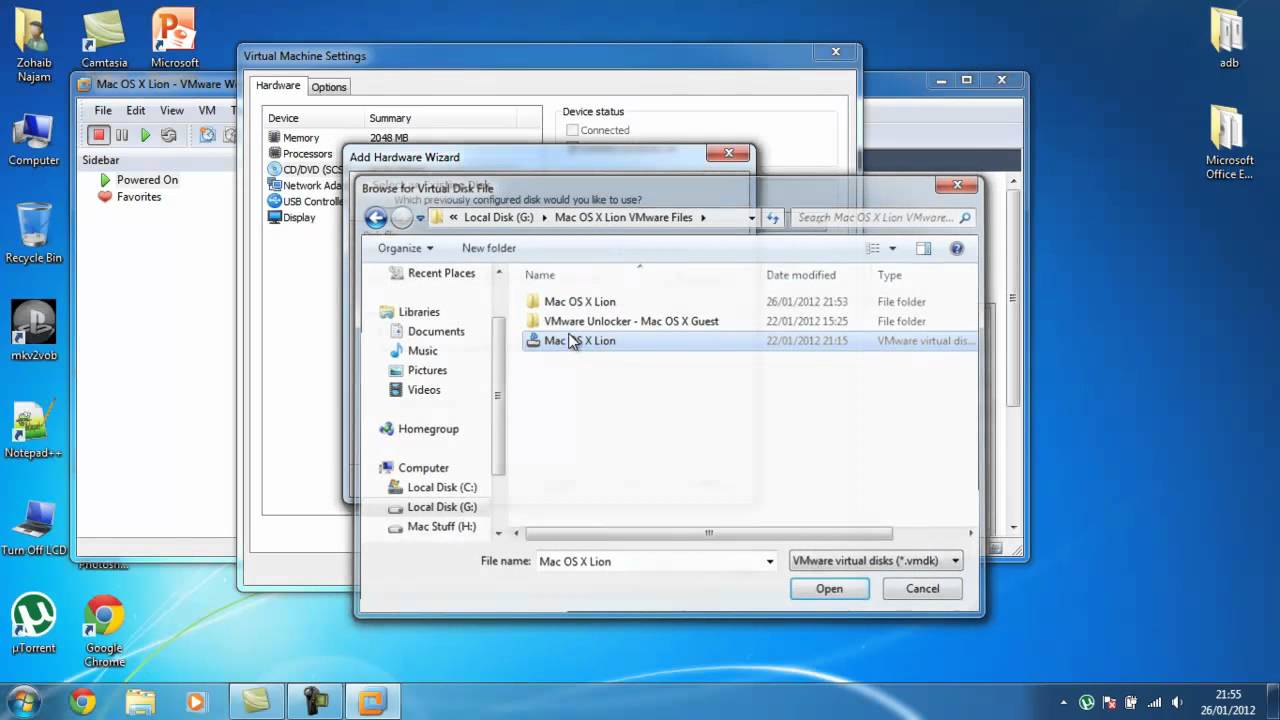The image size is (1280, 720).
Task: Open the Music library
Action: [x=421, y=351]
